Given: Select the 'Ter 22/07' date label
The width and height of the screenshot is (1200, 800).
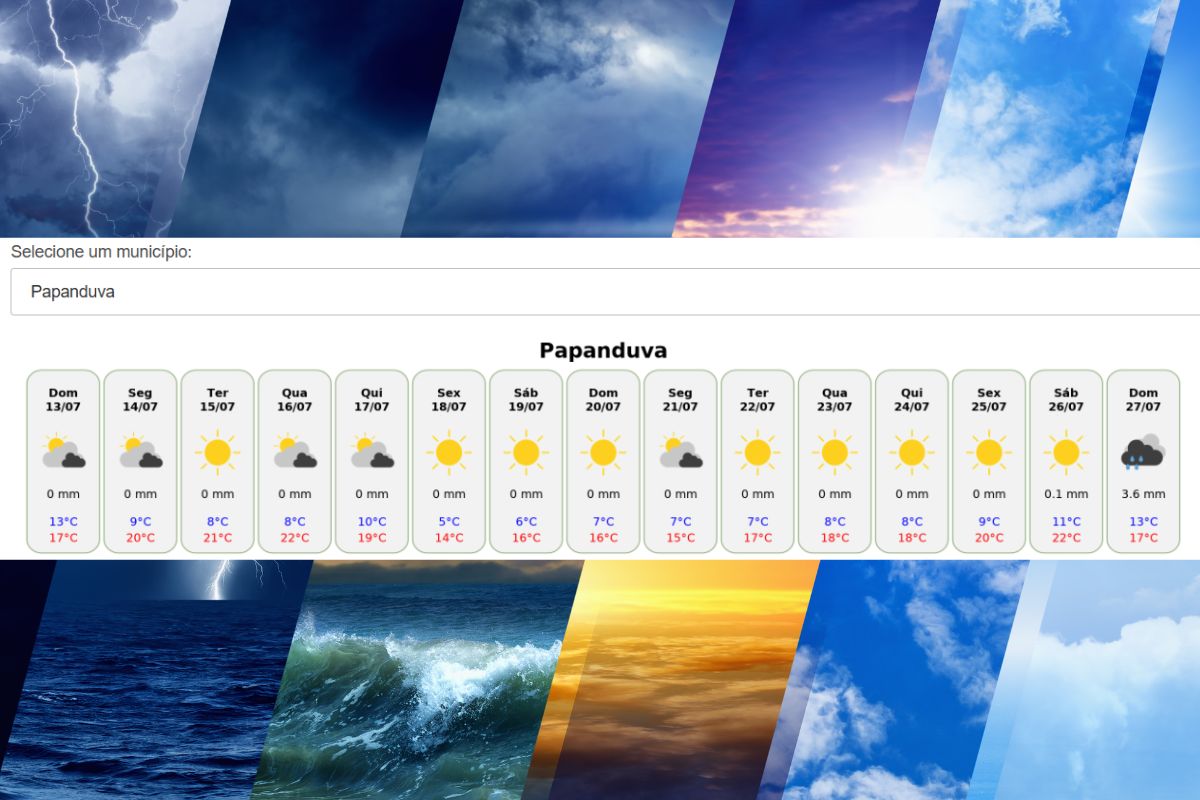Looking at the screenshot, I should click(757, 400).
